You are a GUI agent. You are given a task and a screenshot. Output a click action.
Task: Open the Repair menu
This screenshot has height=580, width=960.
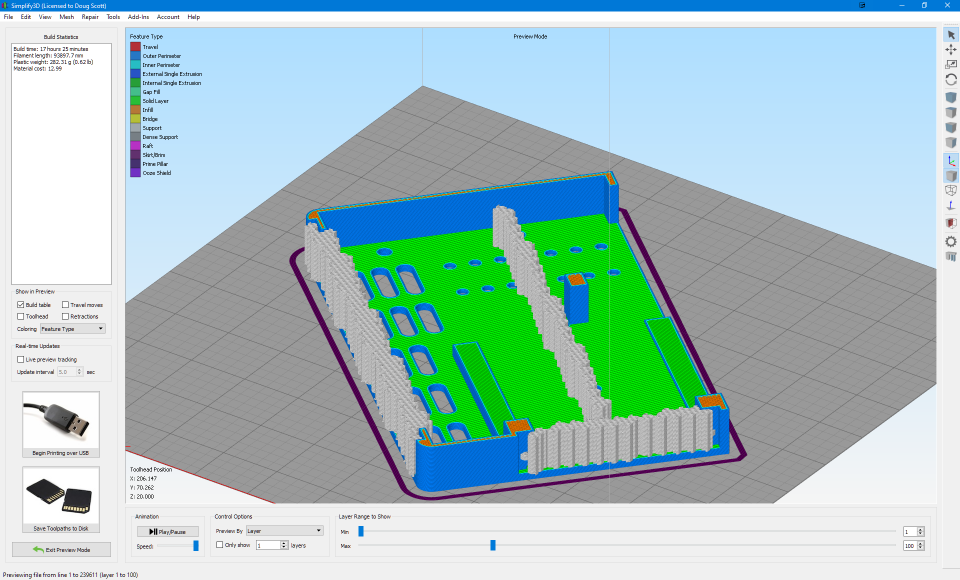[x=90, y=17]
